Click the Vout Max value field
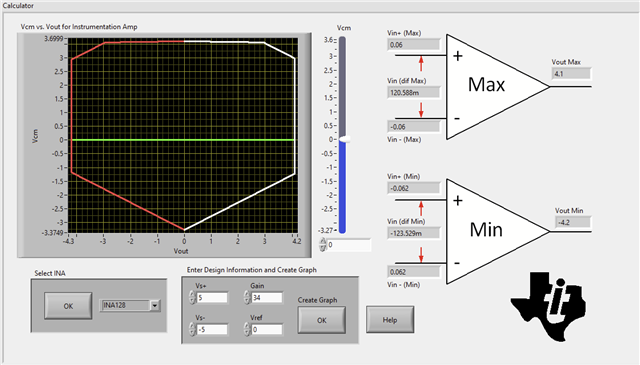Viewport: 640px width, 365px height. point(571,74)
